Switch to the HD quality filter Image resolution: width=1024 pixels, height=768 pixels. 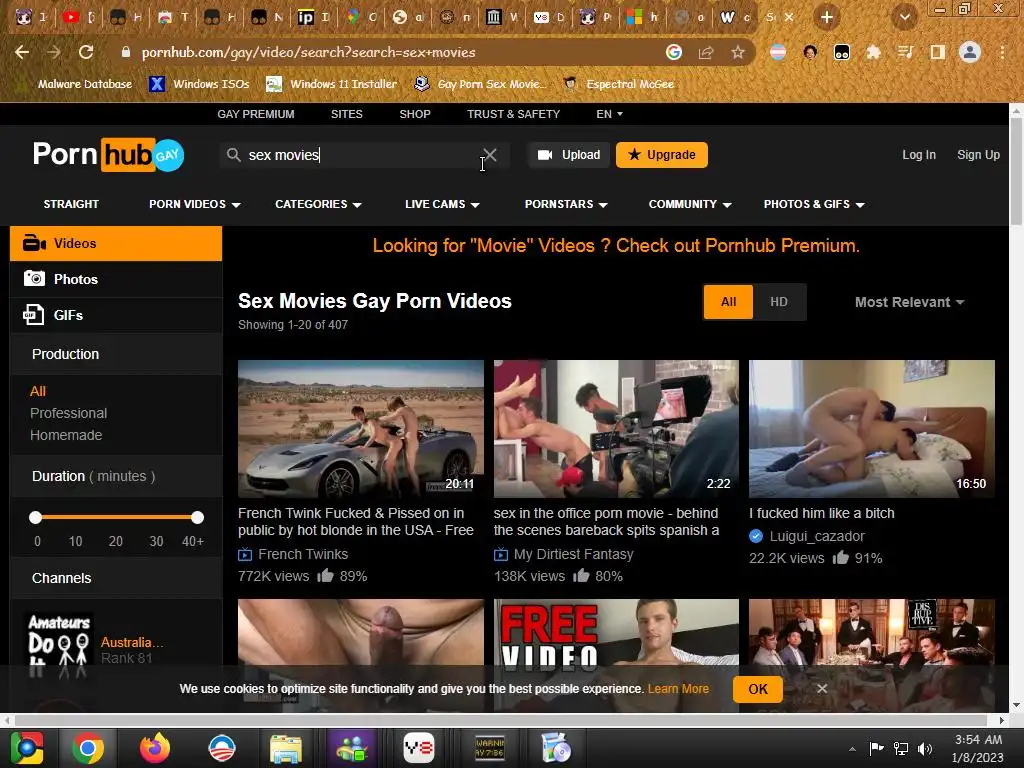coord(779,302)
